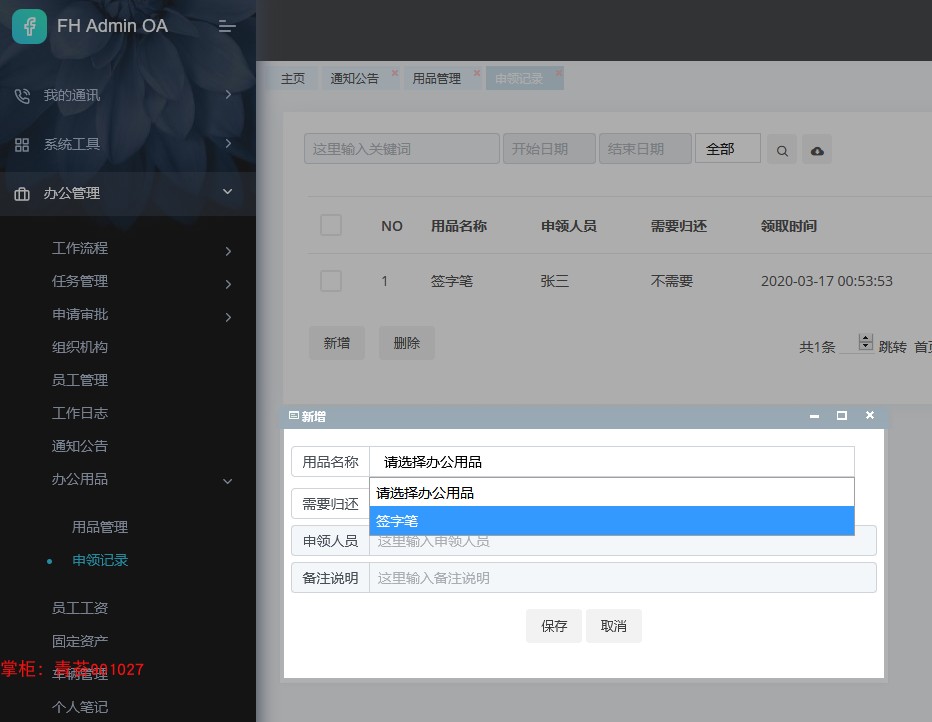Open the 用品名称 select box
932x722 pixels.
[612, 462]
